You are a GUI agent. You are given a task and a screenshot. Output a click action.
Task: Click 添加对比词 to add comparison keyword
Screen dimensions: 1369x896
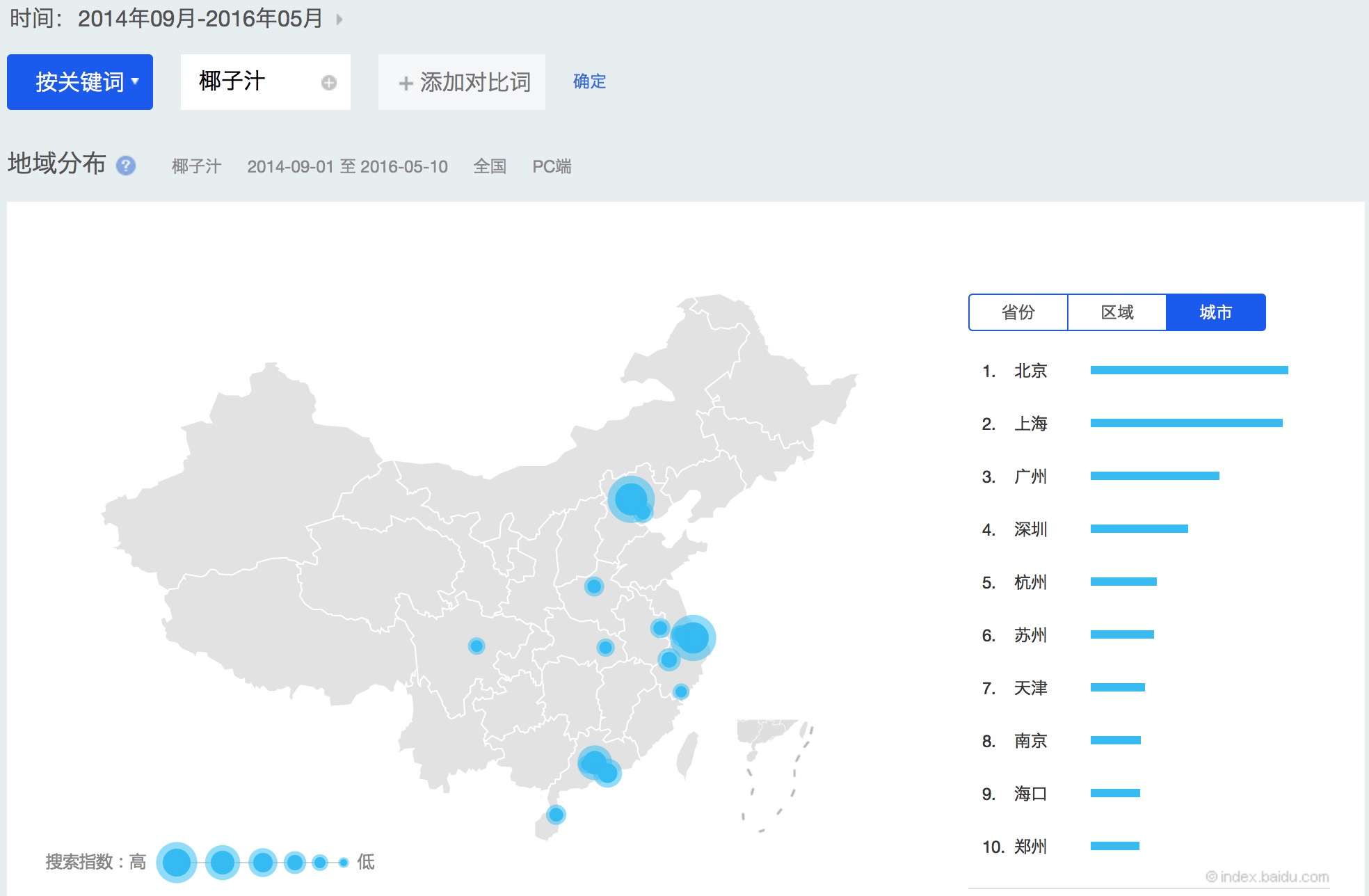pyautogui.click(x=463, y=82)
